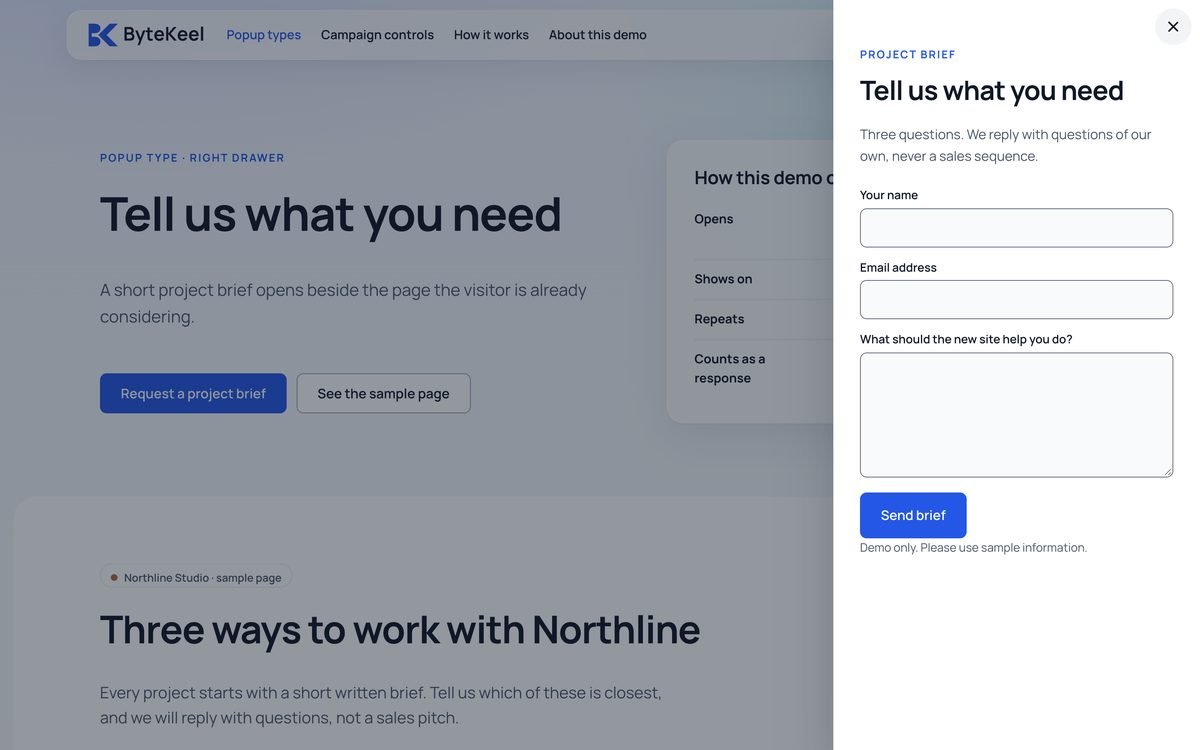
Task: Click the Opens row in demo card
Action: [764, 219]
